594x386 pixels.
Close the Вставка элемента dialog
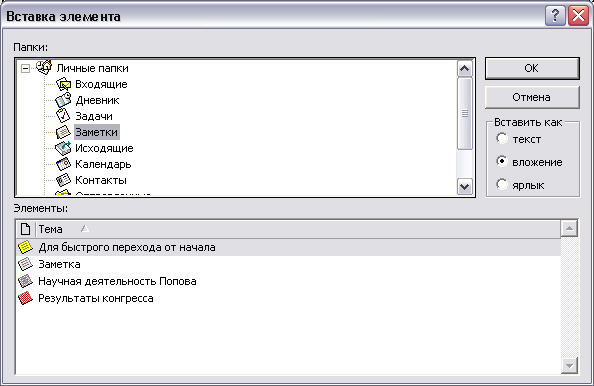[578, 16]
